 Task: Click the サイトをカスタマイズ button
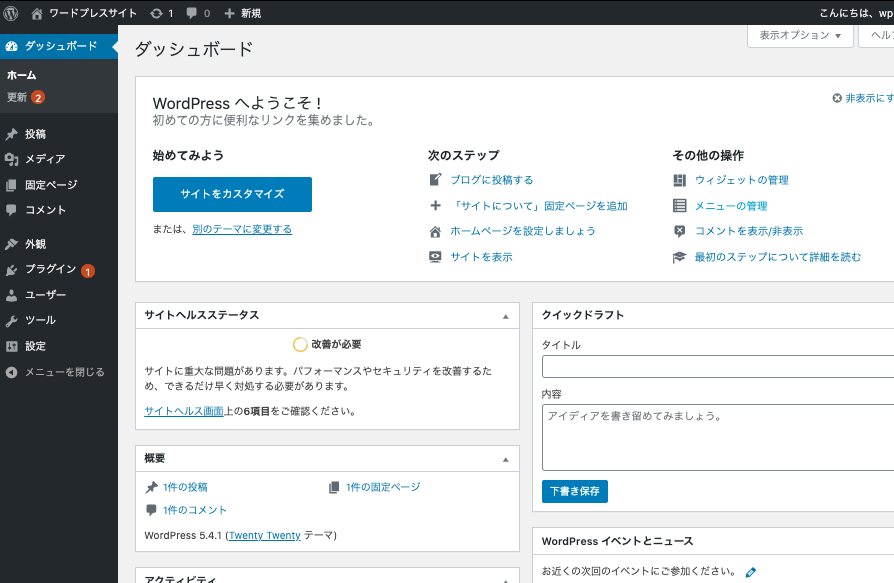pyautogui.click(x=231, y=194)
